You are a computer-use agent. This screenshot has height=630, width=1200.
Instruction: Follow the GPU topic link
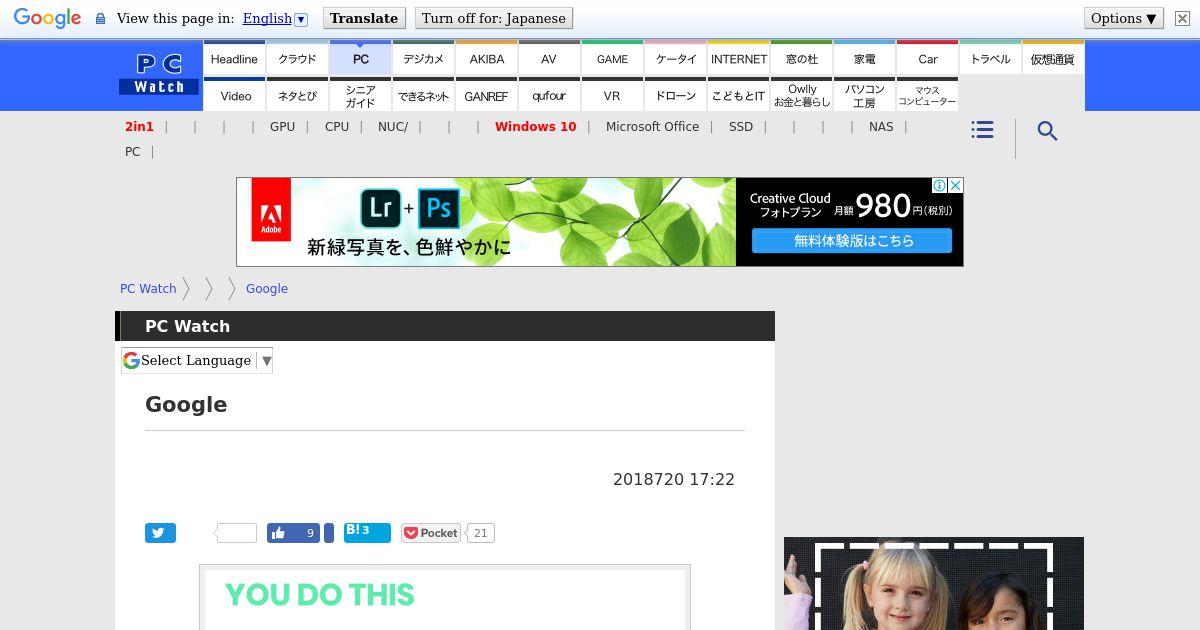282,126
